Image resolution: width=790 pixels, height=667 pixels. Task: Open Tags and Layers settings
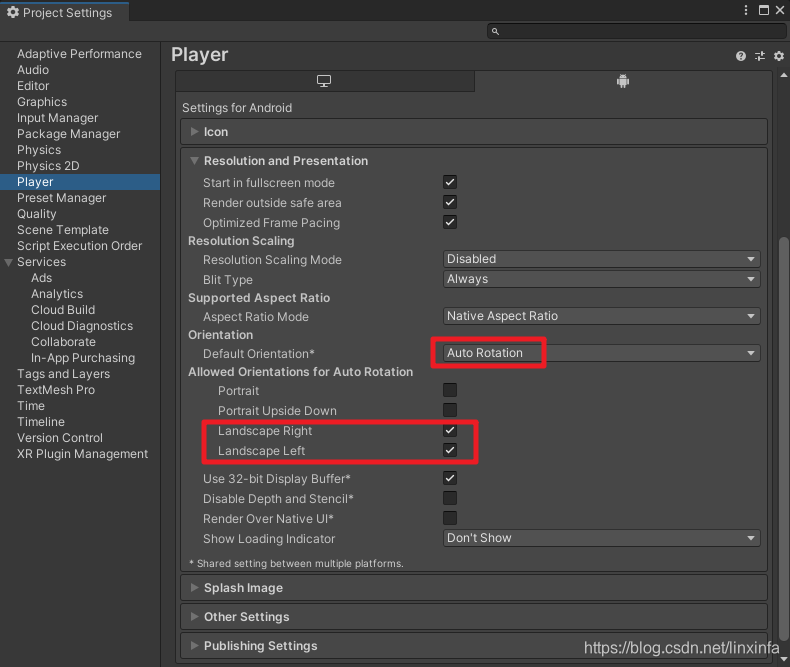click(63, 374)
